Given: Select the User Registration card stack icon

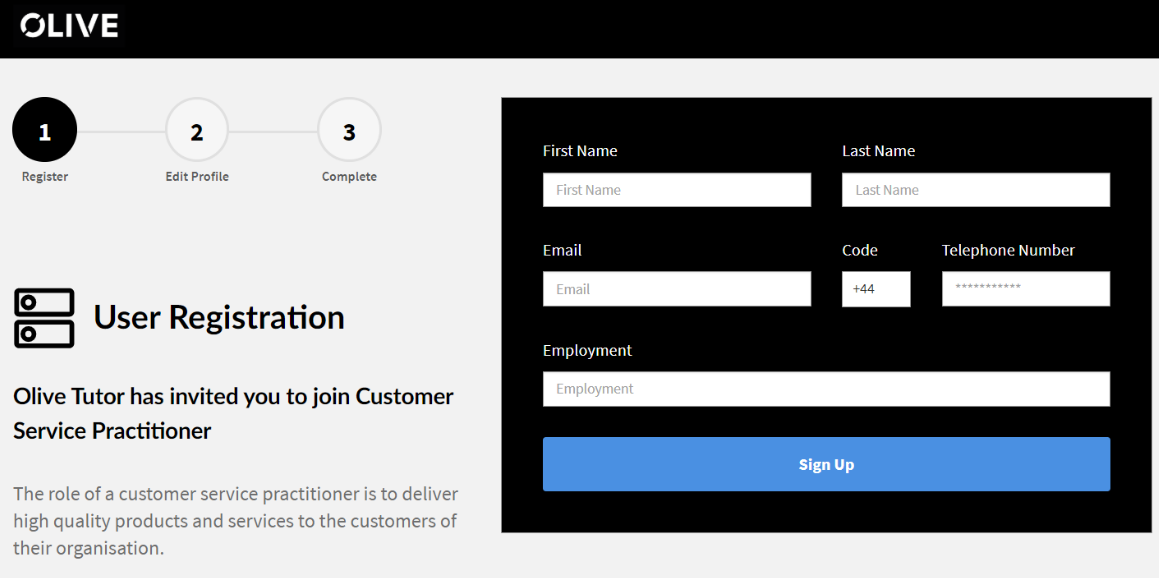Looking at the screenshot, I should [43, 315].
